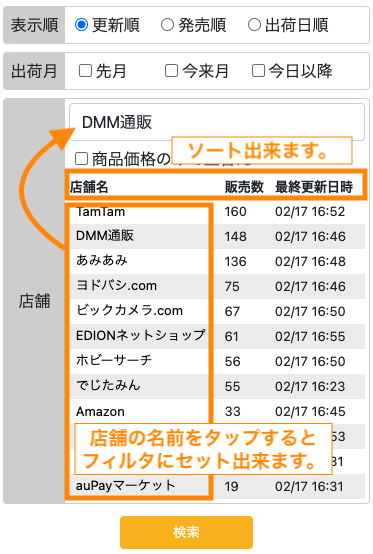
Task: Select the 出荷日順 radio button
Action: click(254, 25)
